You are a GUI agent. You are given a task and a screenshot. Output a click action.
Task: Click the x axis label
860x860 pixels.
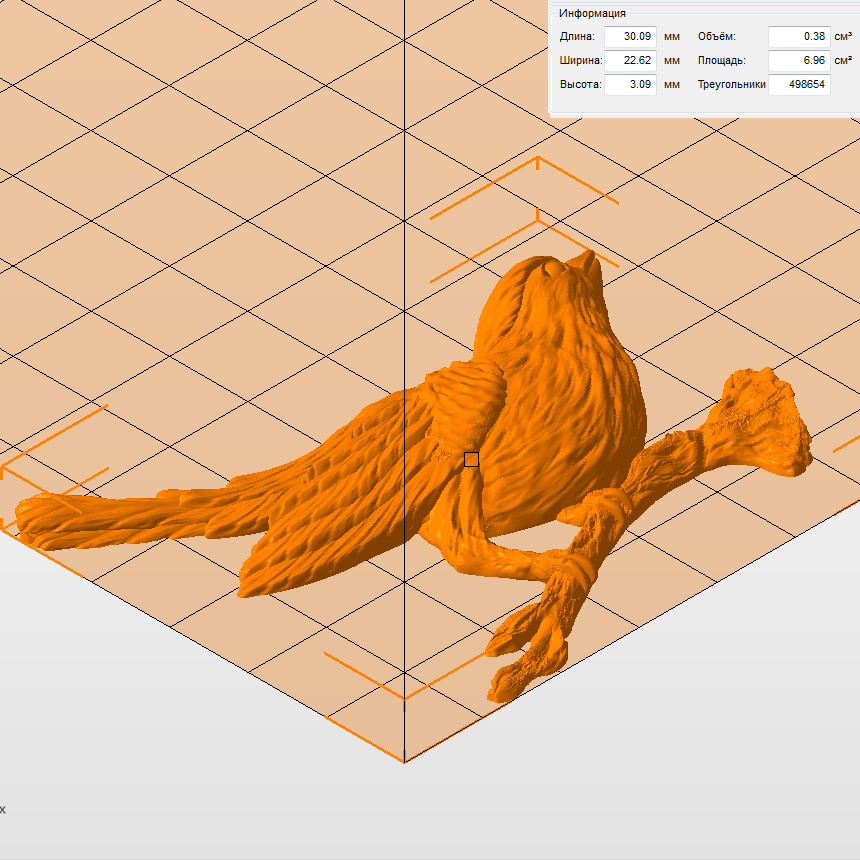(3, 809)
